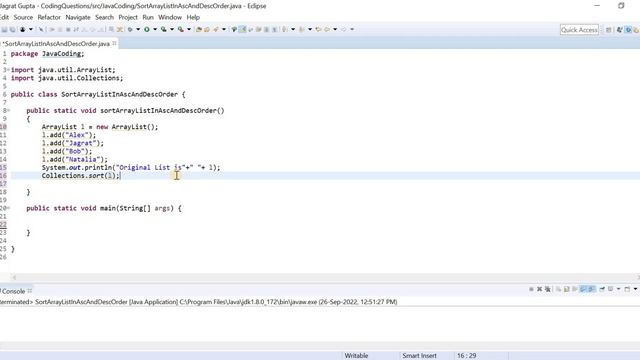Close the SortArrayListInAscAndDescOrder.java editor tab
This screenshot has width=640, height=360.
click(114, 43)
